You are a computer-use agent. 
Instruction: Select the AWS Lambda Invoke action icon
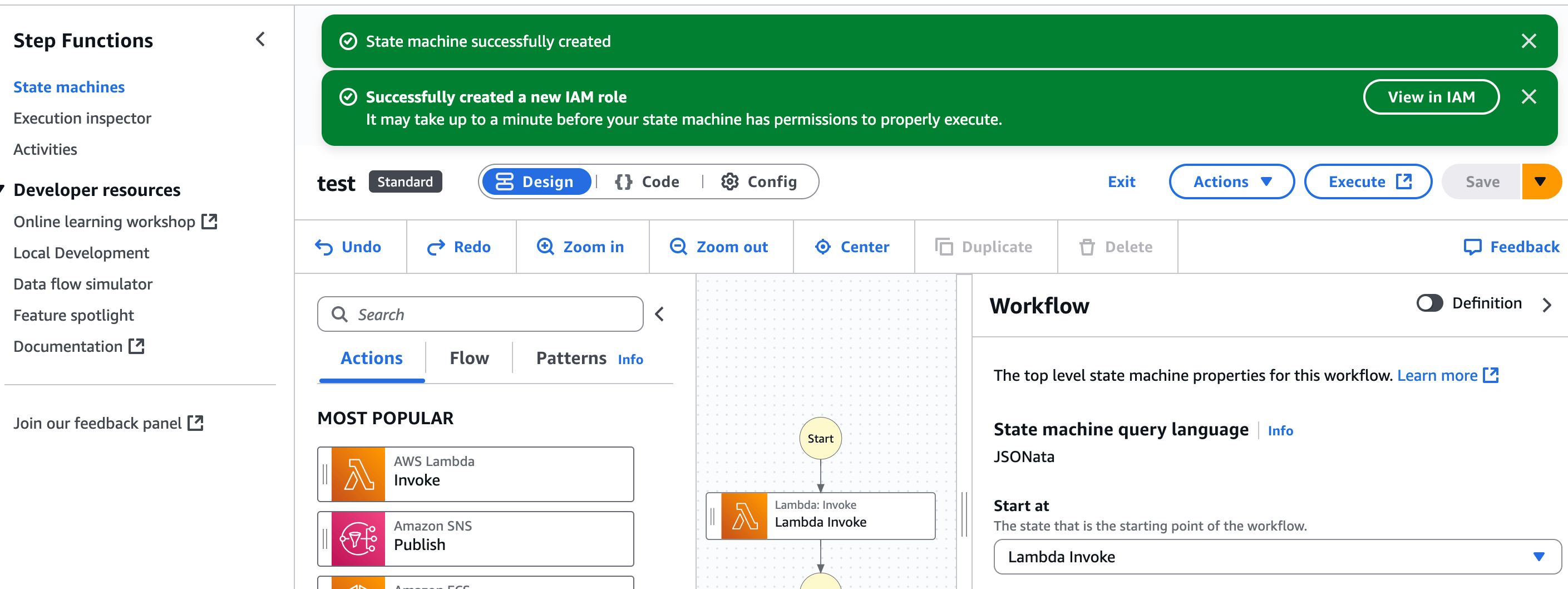358,474
